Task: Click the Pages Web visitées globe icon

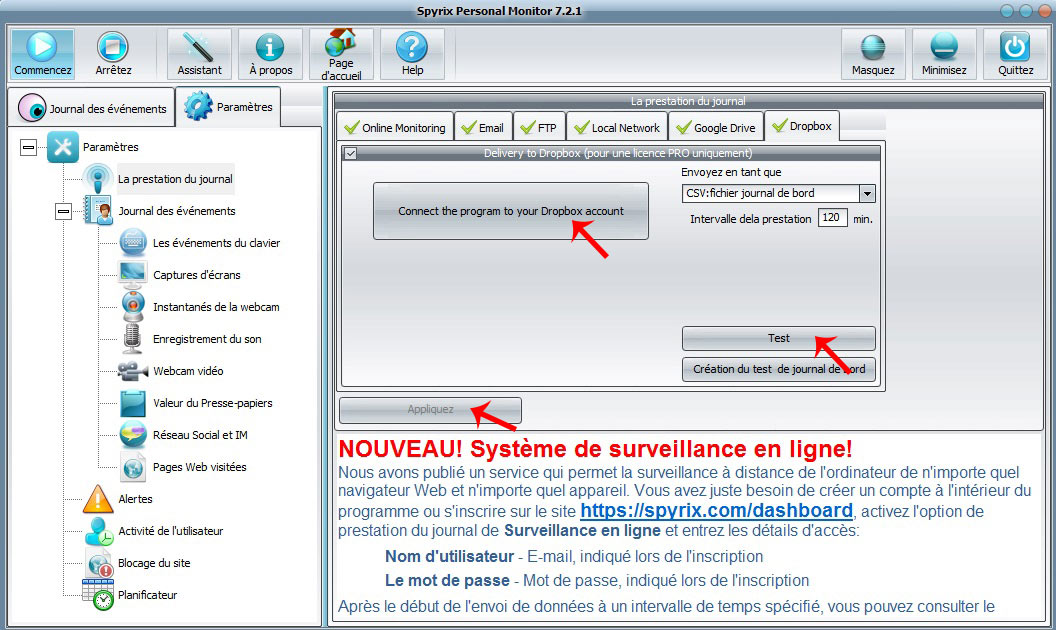Action: click(133, 467)
